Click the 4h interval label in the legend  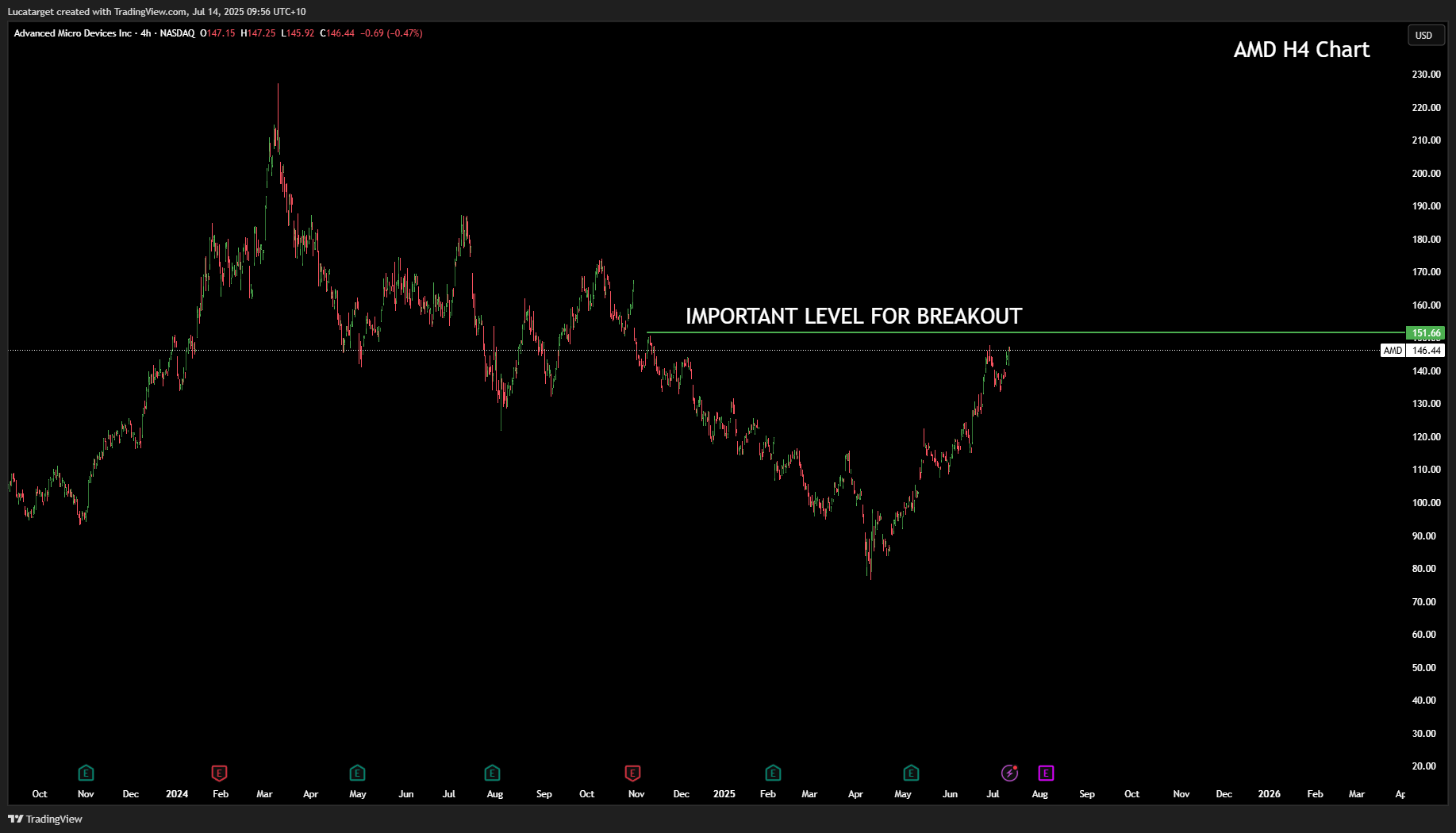146,33
